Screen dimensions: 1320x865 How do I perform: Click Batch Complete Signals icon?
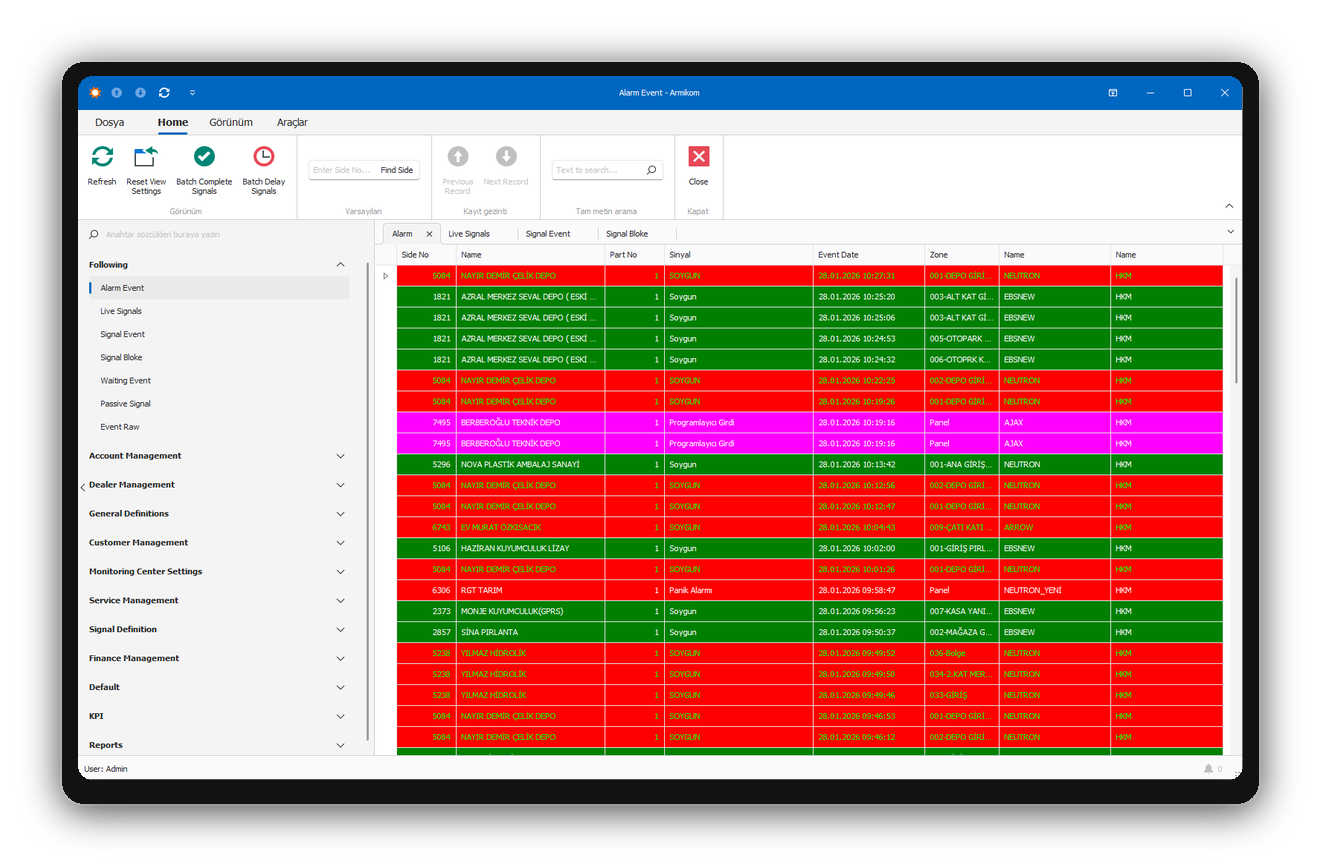coord(204,156)
